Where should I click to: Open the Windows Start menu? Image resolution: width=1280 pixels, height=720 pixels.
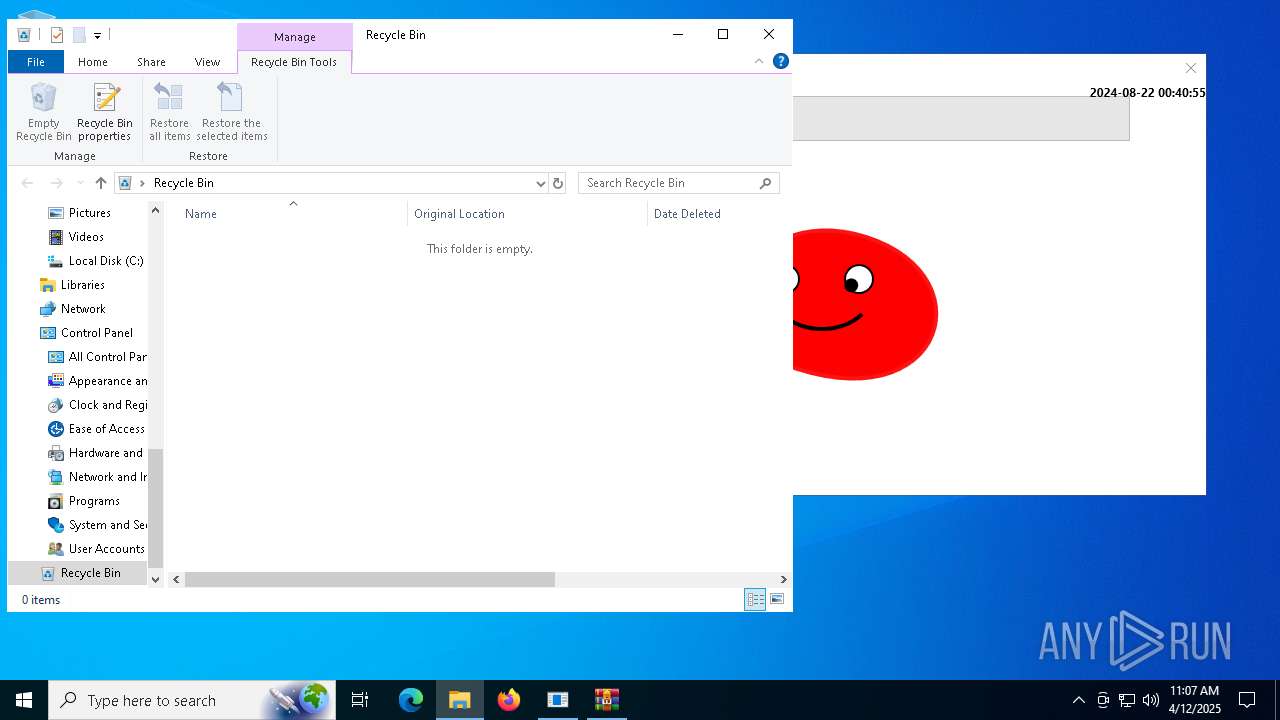24,700
